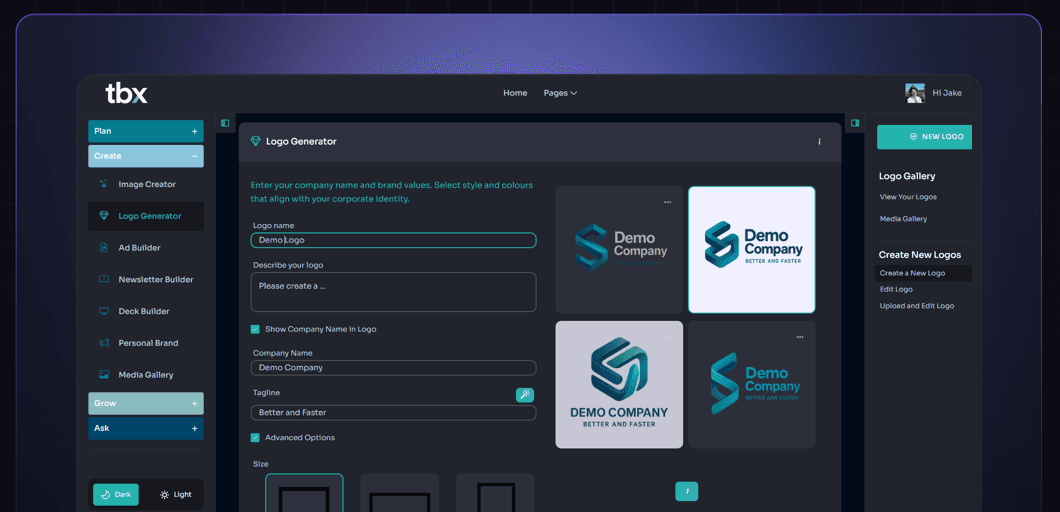Toggle the Advanced Options checkbox
The height and width of the screenshot is (512, 1060).
255,438
